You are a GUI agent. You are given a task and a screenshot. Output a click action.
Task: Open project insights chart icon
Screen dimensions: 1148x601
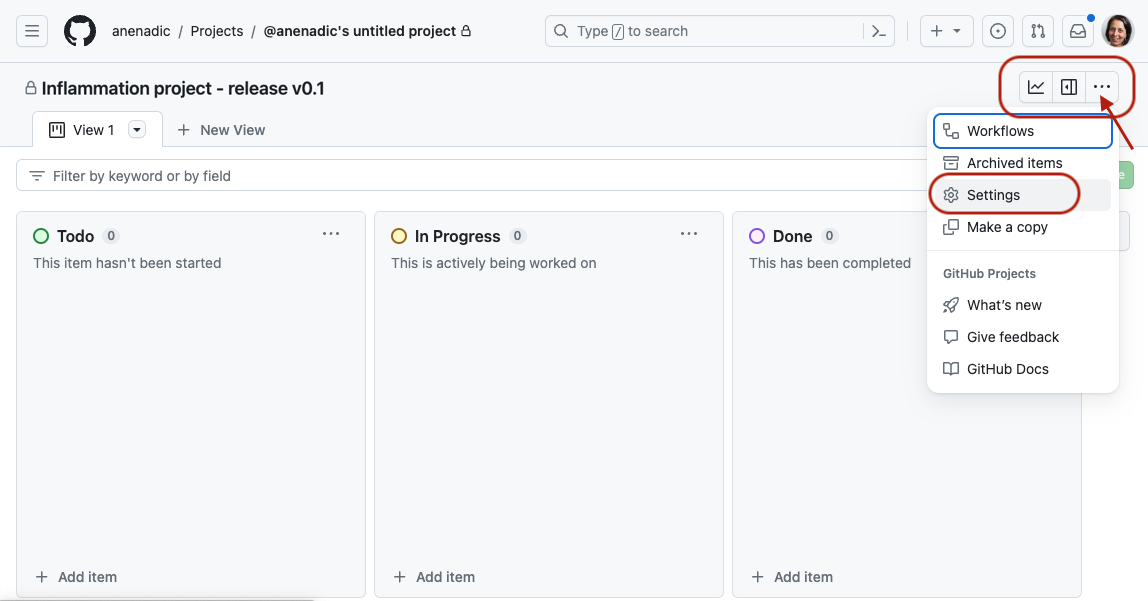pyautogui.click(x=1036, y=87)
